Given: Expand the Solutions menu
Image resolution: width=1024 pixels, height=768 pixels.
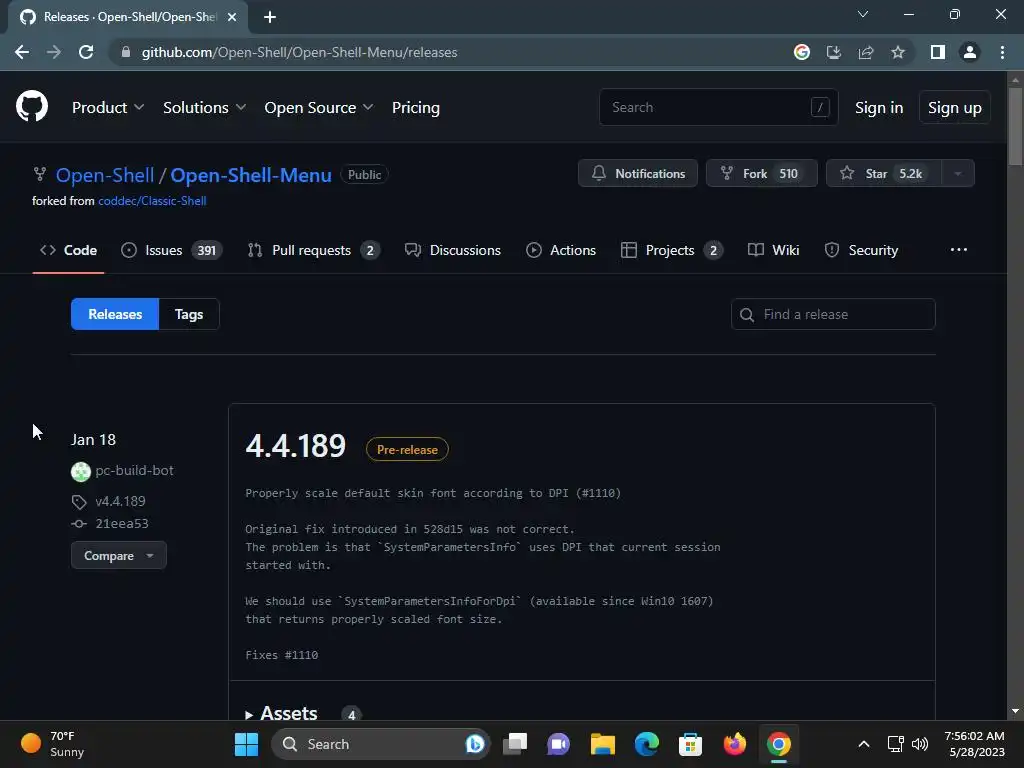Looking at the screenshot, I should pos(204,107).
